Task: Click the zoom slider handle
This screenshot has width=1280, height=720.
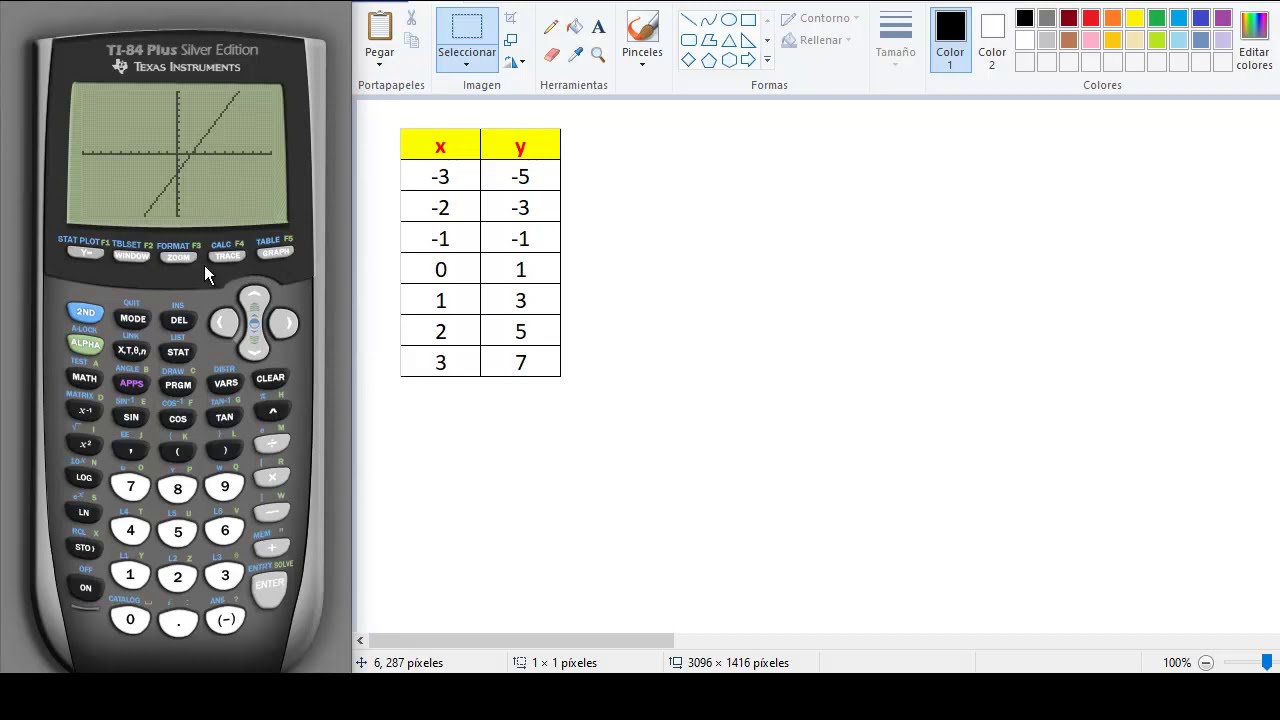Action: coord(1267,662)
